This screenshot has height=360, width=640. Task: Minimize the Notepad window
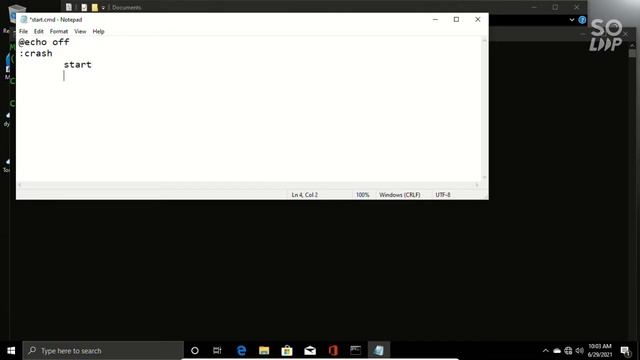tap(435, 20)
